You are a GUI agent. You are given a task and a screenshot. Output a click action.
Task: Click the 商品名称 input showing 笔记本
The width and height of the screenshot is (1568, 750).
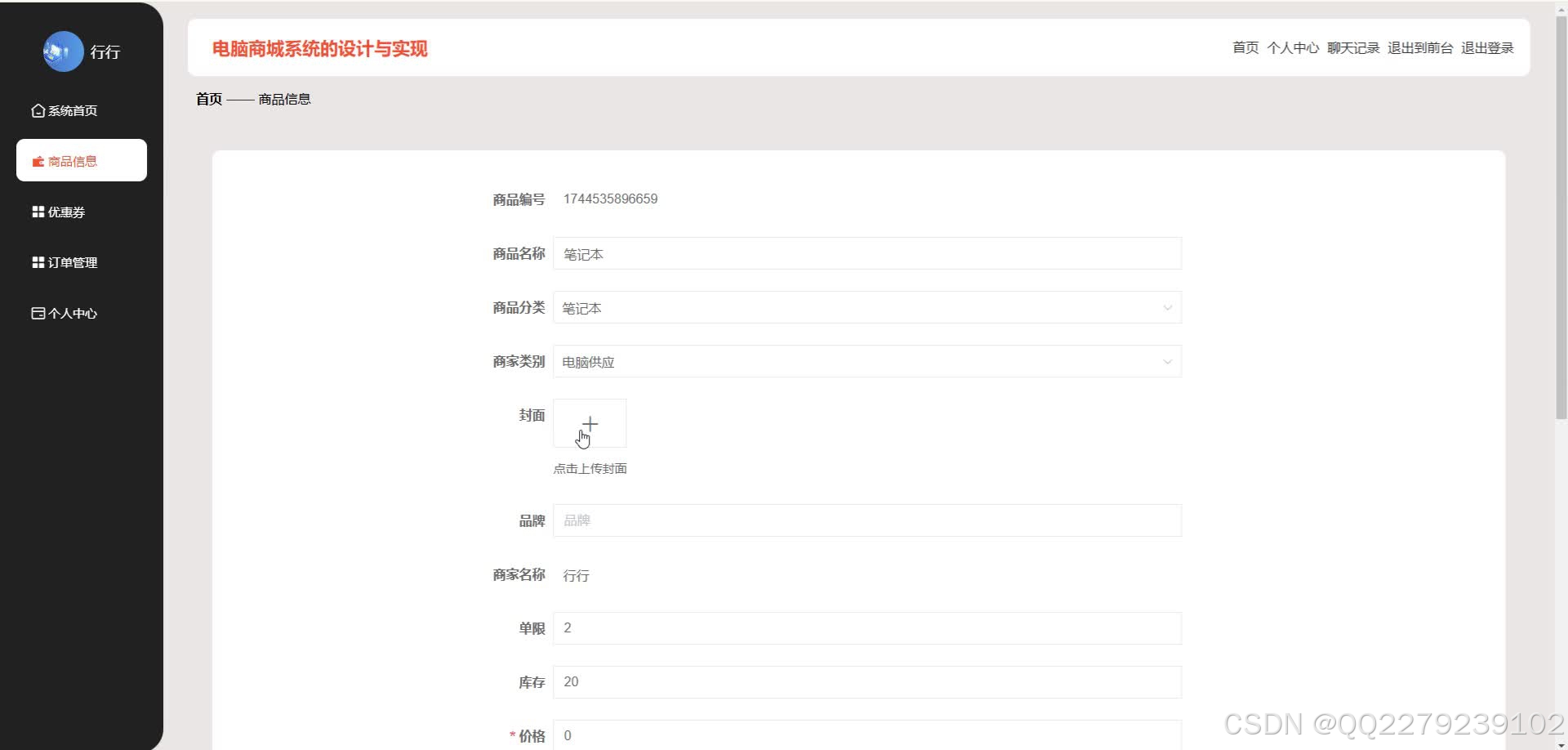pos(866,253)
